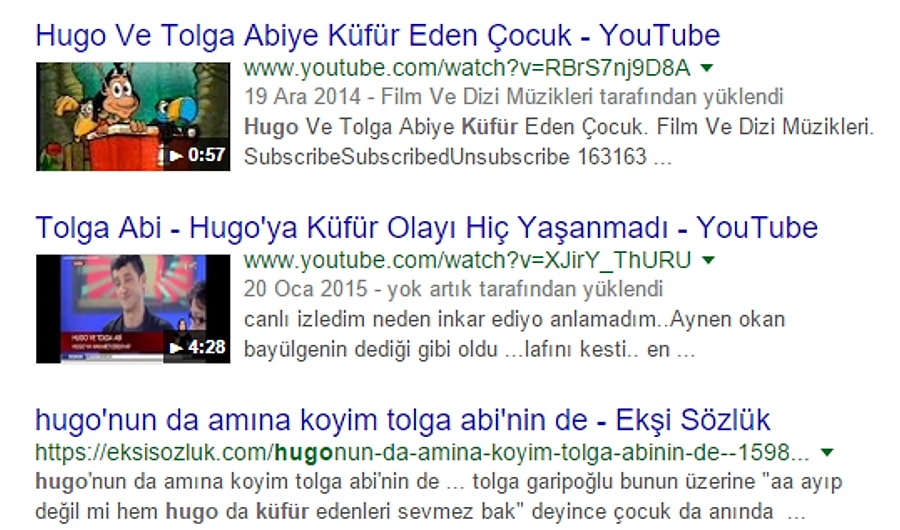Open the Ekşi Sözlük result title
The image size is (900, 530).
[x=402, y=420]
